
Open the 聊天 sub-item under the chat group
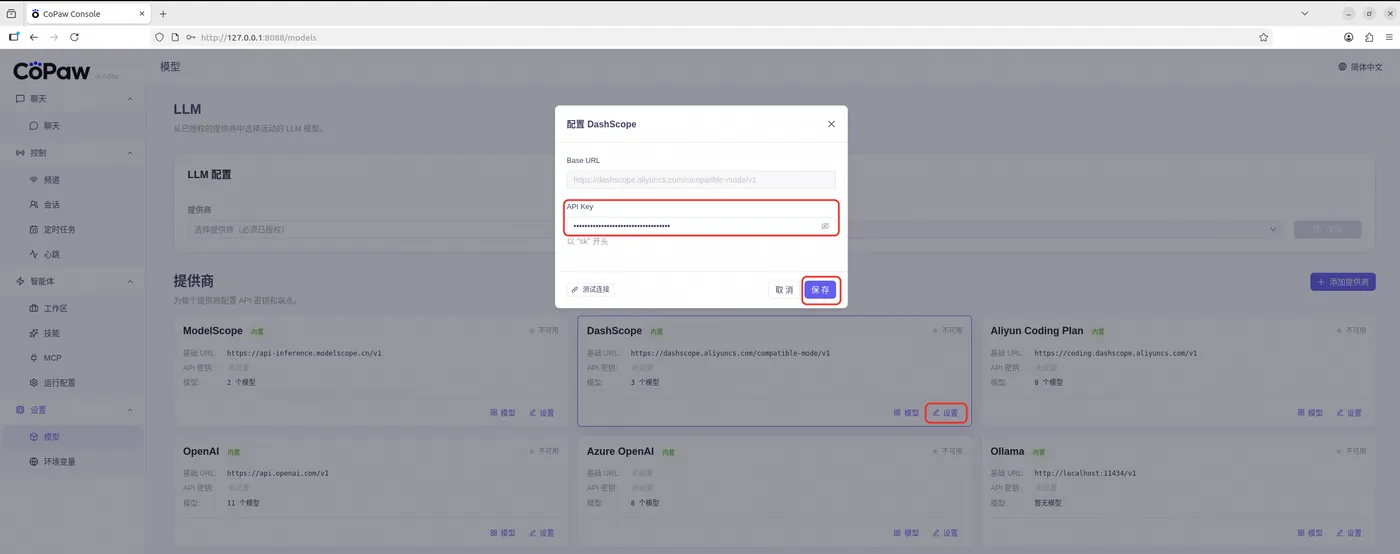click(52, 126)
